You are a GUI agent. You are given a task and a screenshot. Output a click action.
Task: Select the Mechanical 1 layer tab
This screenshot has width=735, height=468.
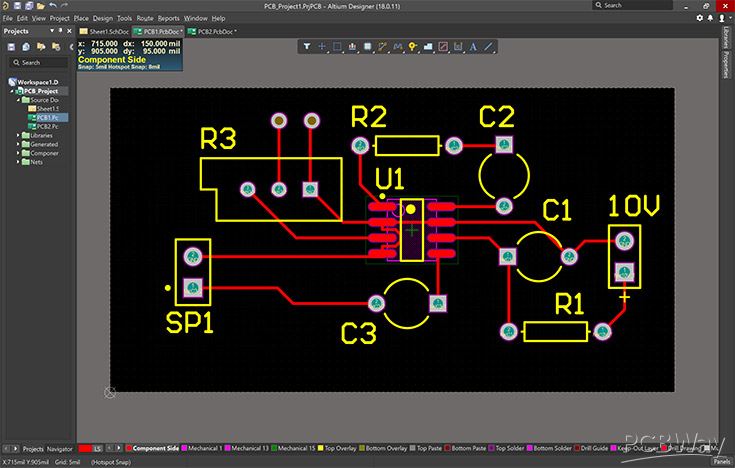coord(202,448)
